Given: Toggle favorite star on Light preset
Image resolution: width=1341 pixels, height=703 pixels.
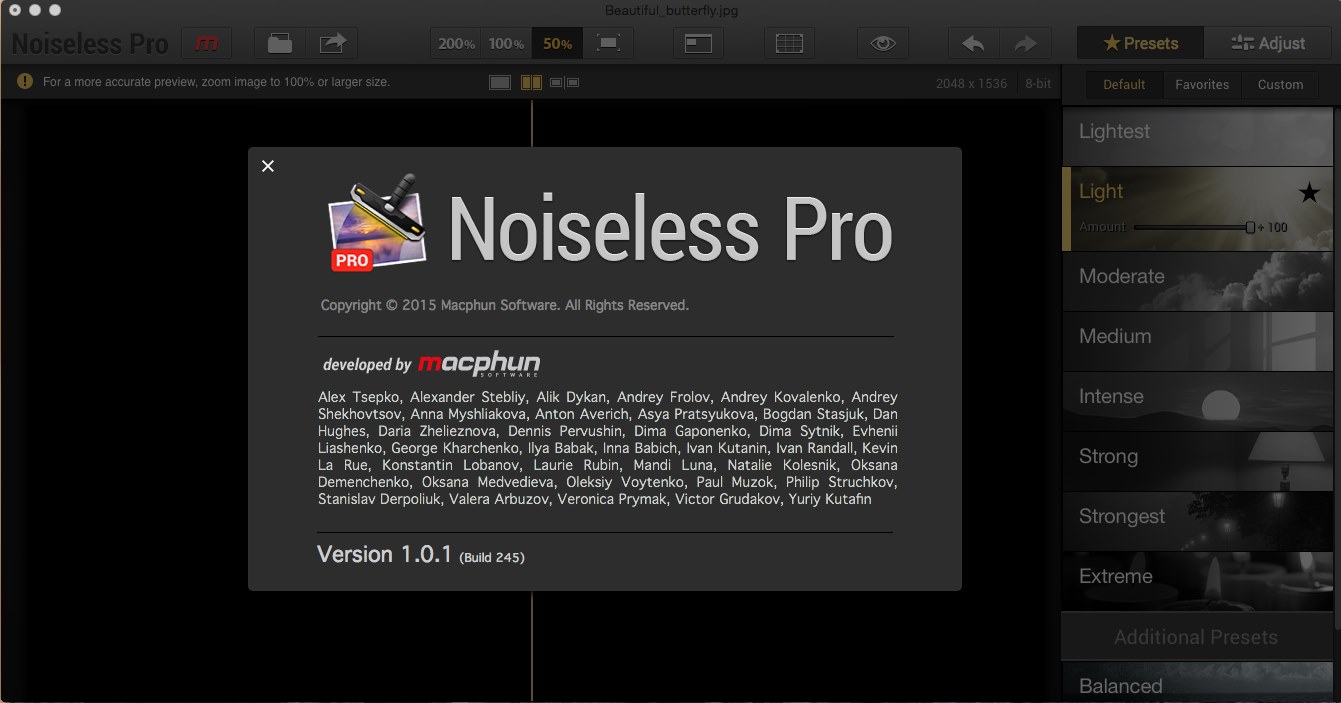Looking at the screenshot, I should point(1308,192).
